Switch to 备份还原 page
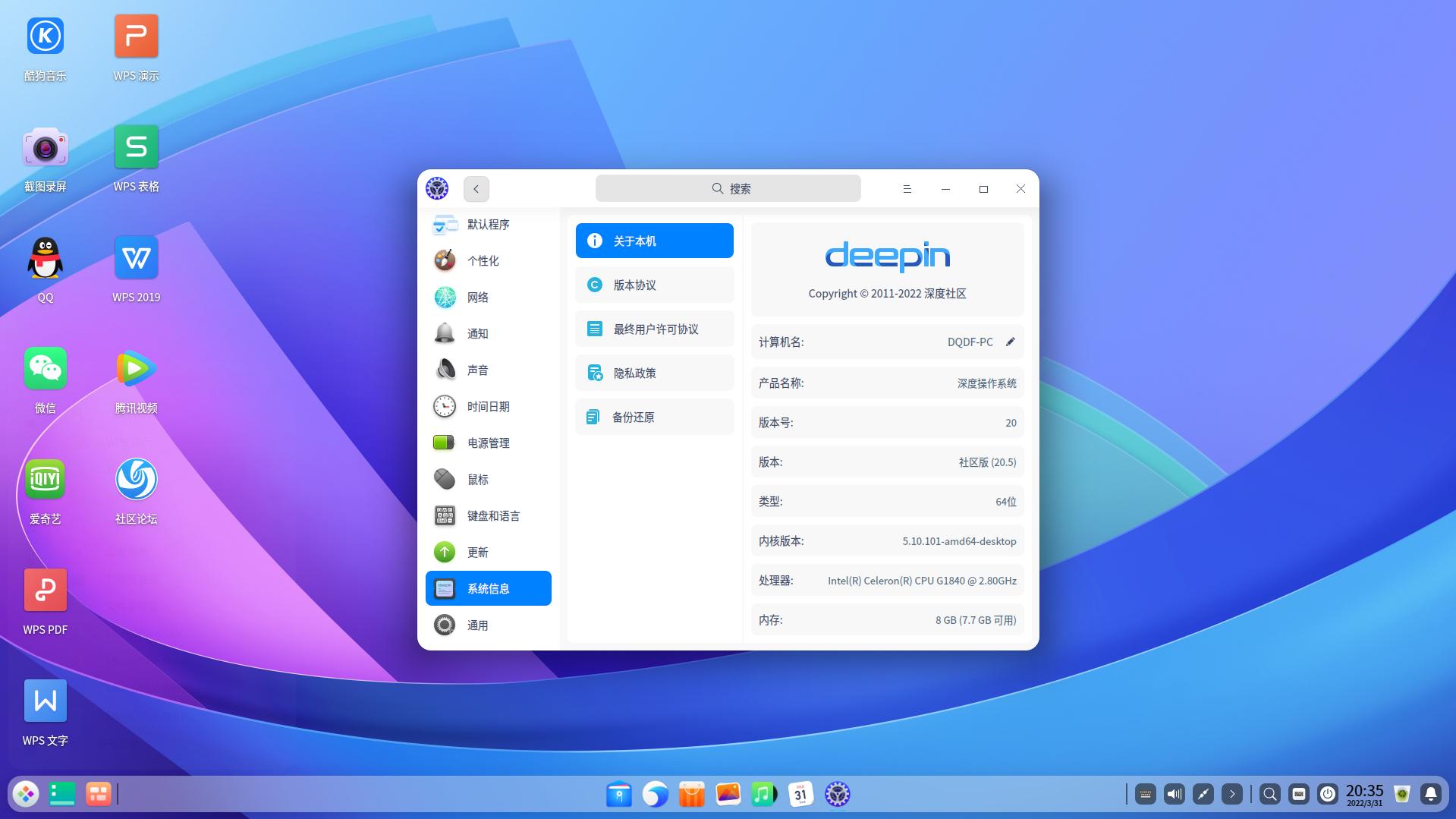This screenshot has width=1456, height=819. coord(654,417)
